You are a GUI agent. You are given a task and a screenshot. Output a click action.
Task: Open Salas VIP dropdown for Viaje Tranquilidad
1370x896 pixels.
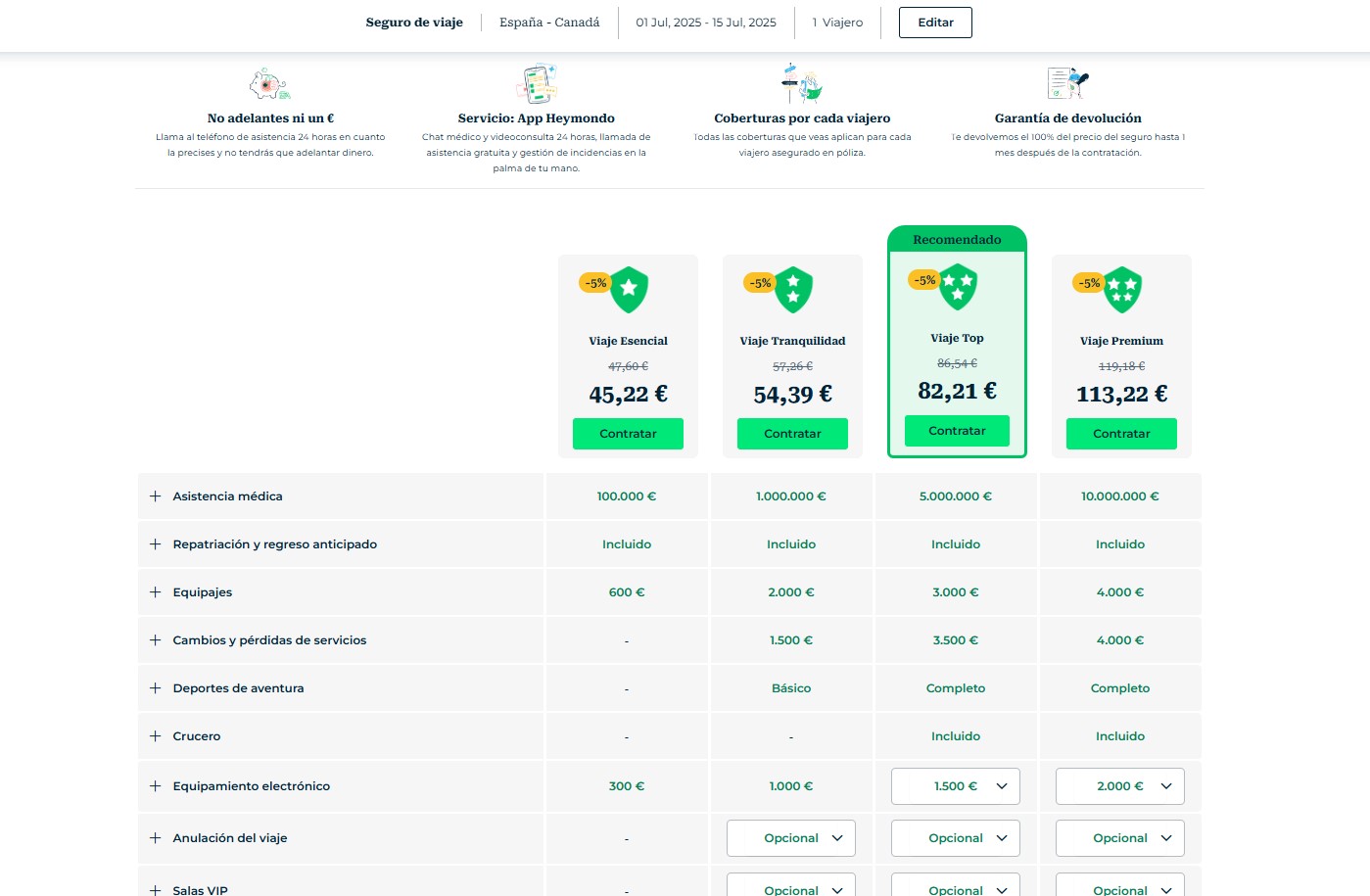point(791,884)
